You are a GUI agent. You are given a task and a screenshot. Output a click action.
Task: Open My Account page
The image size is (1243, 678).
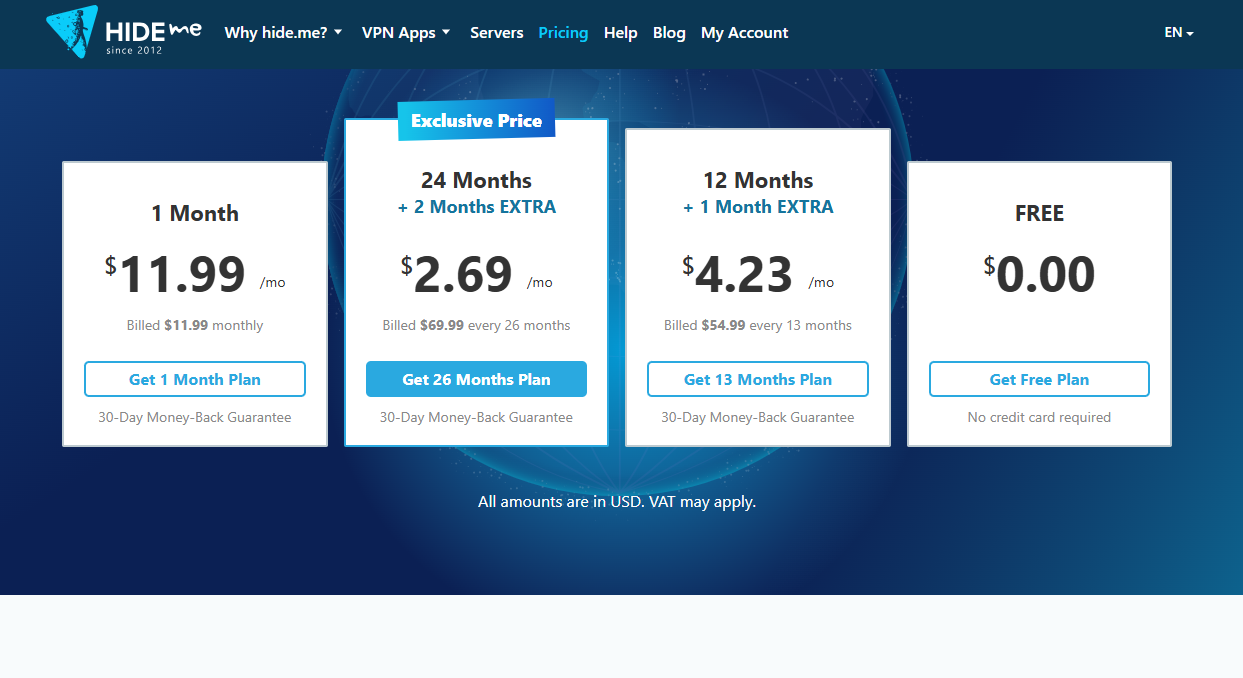coord(745,33)
